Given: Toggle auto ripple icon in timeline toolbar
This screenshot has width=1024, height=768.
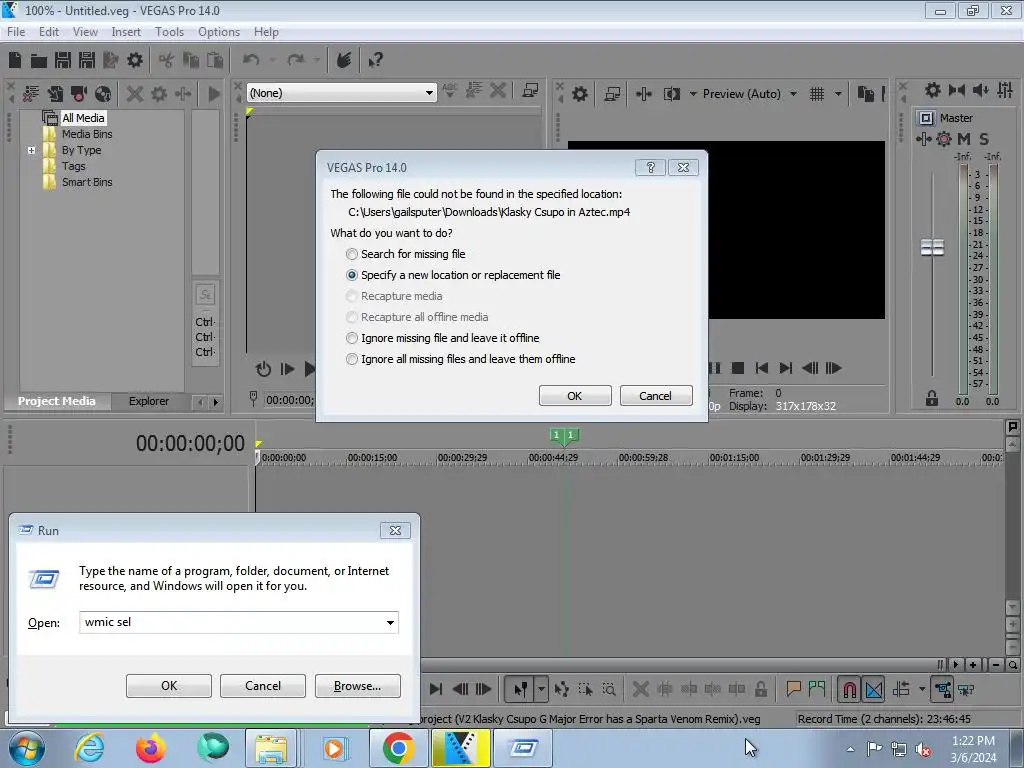Looking at the screenshot, I should pos(901,689).
